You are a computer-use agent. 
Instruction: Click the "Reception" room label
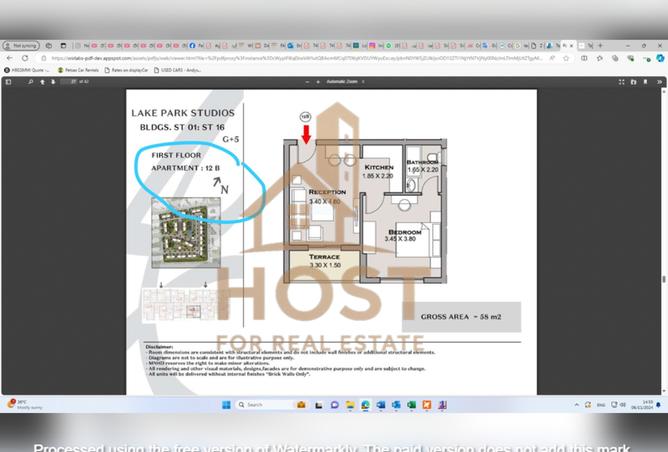pyautogui.click(x=327, y=192)
